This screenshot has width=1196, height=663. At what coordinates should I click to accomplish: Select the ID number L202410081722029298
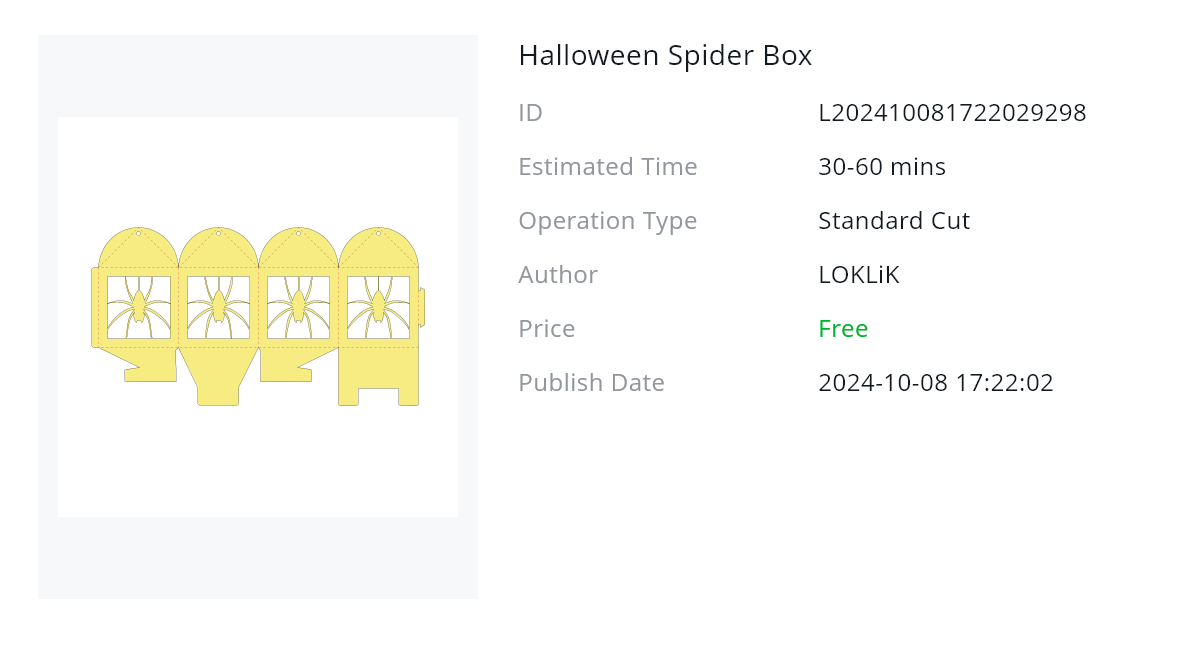coord(952,113)
